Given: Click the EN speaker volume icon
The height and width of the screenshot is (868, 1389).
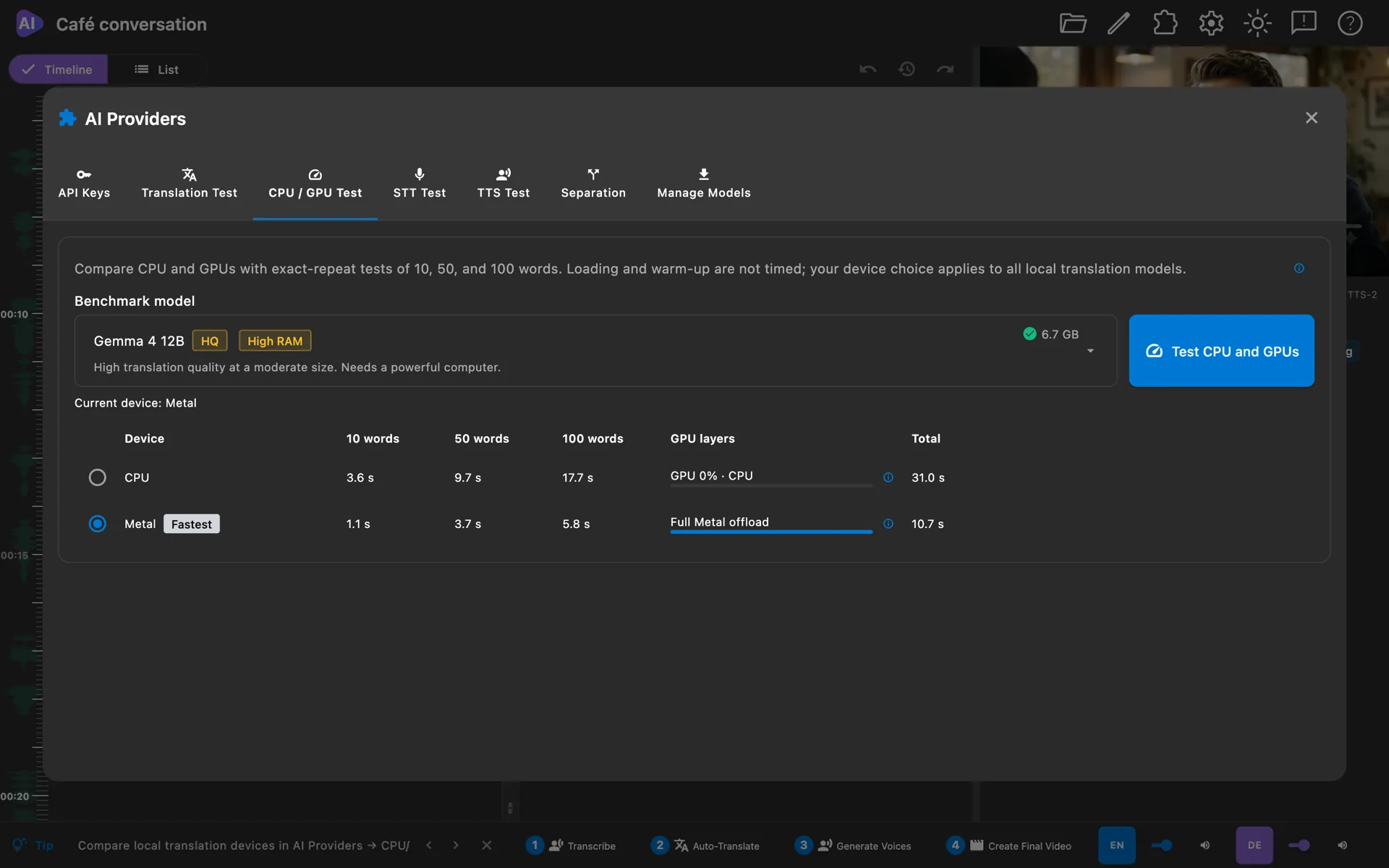Looking at the screenshot, I should [1205, 846].
